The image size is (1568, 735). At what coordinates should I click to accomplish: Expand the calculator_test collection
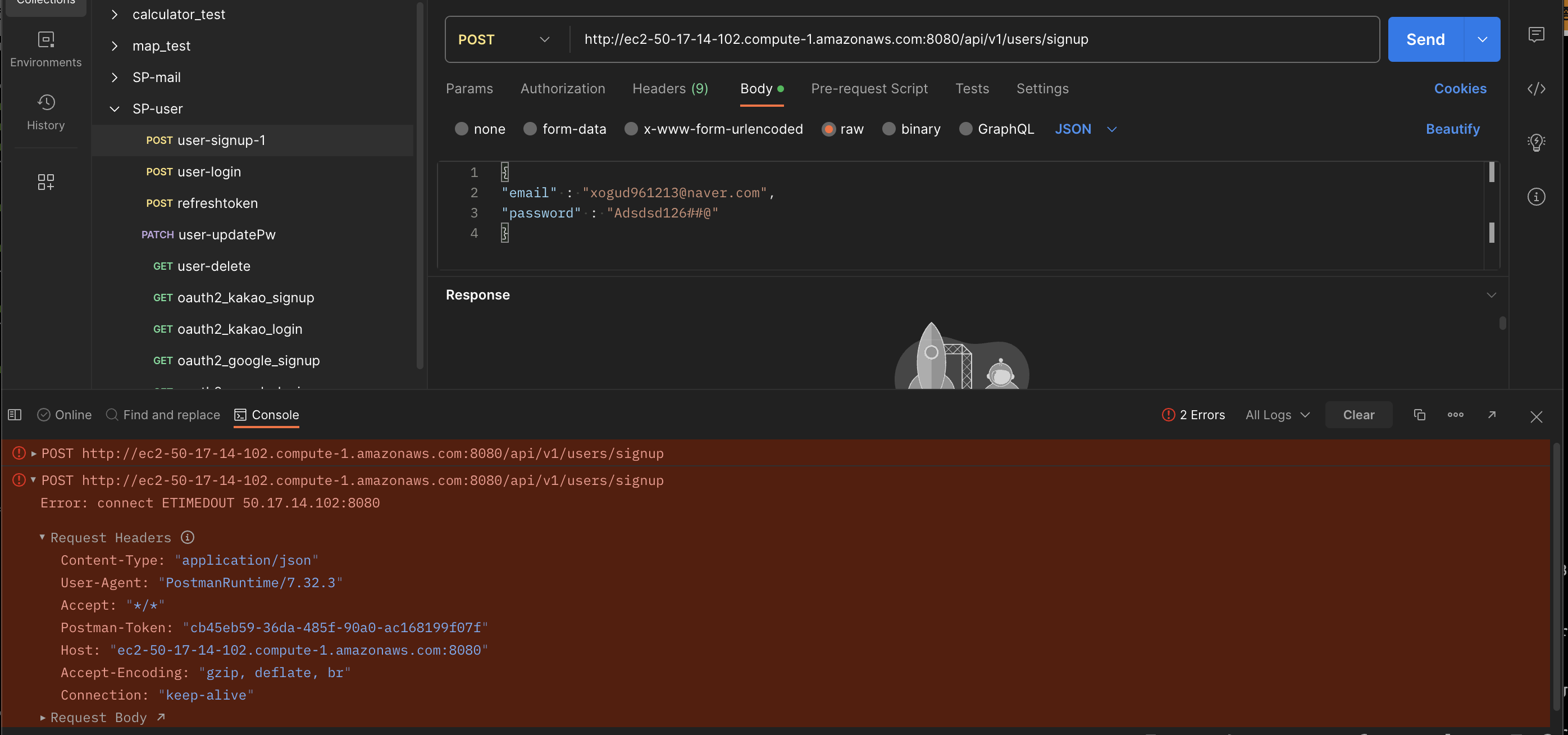115,15
